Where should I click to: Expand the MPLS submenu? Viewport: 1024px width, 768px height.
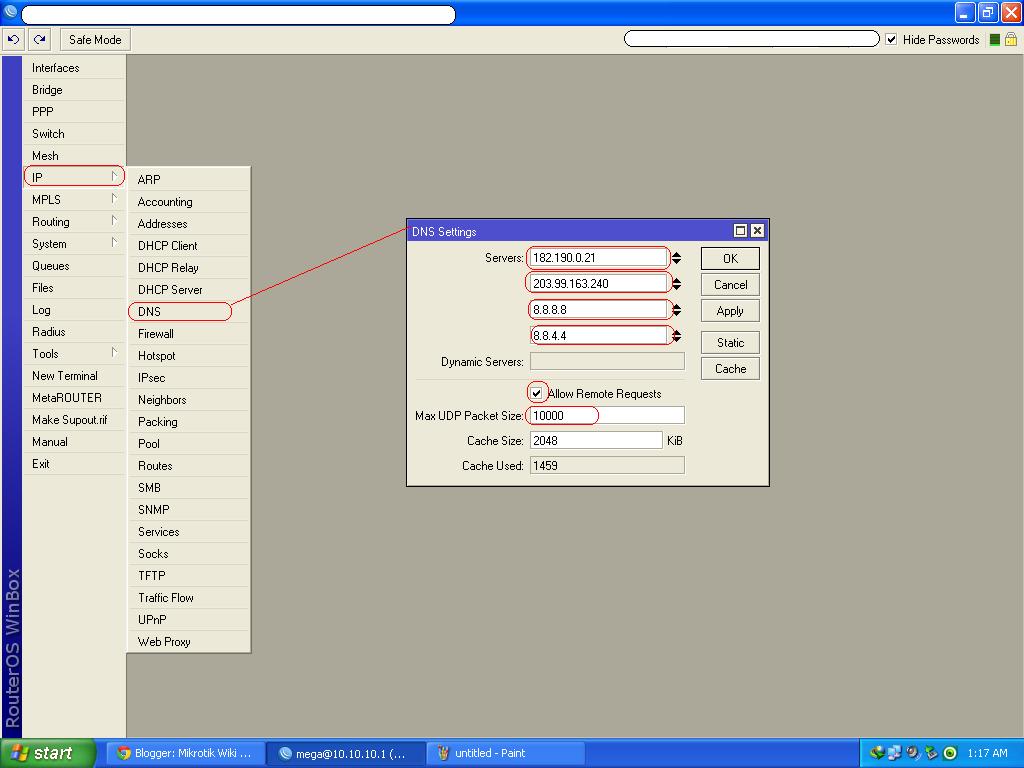click(x=114, y=199)
